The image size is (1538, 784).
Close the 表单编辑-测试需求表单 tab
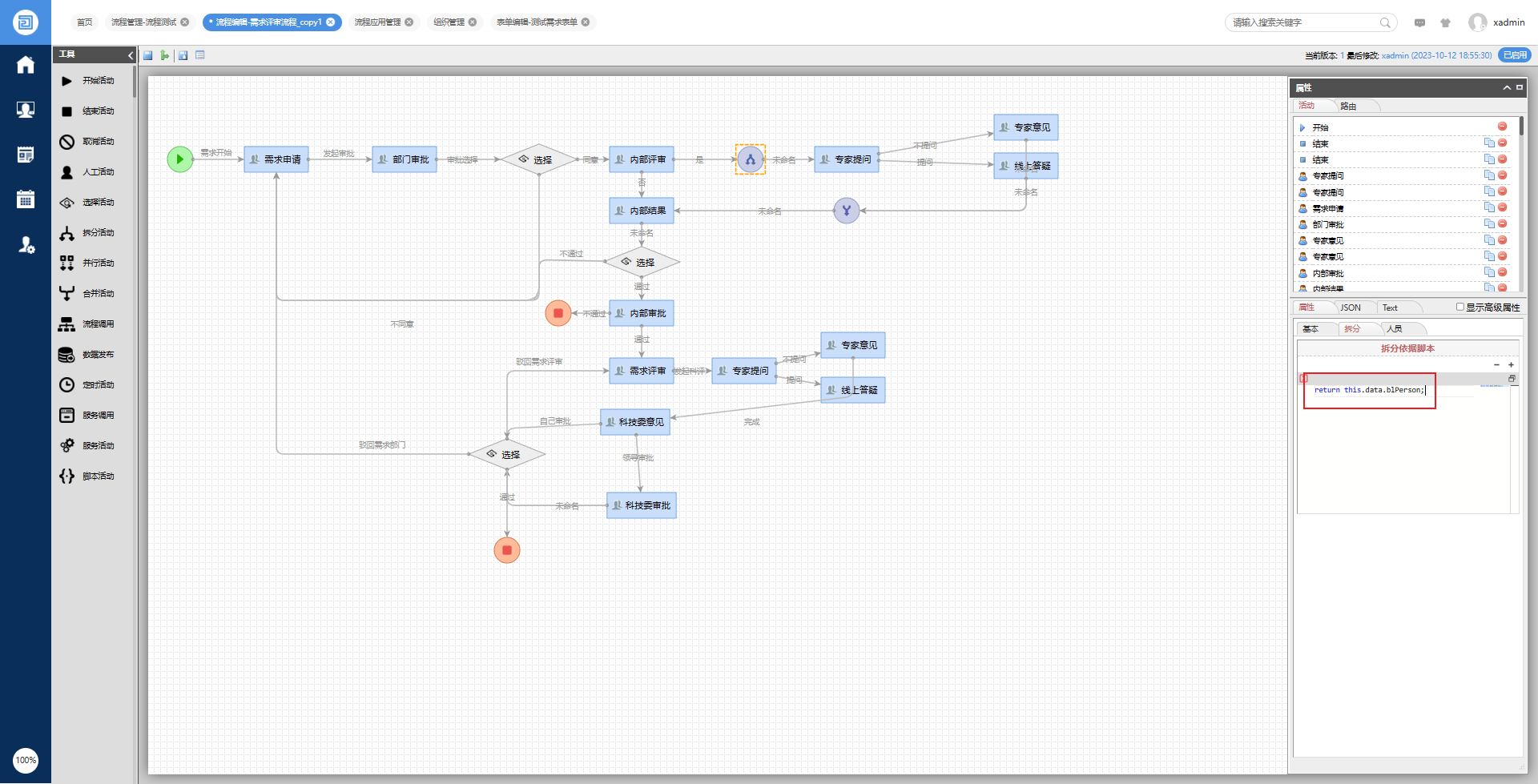[586, 22]
